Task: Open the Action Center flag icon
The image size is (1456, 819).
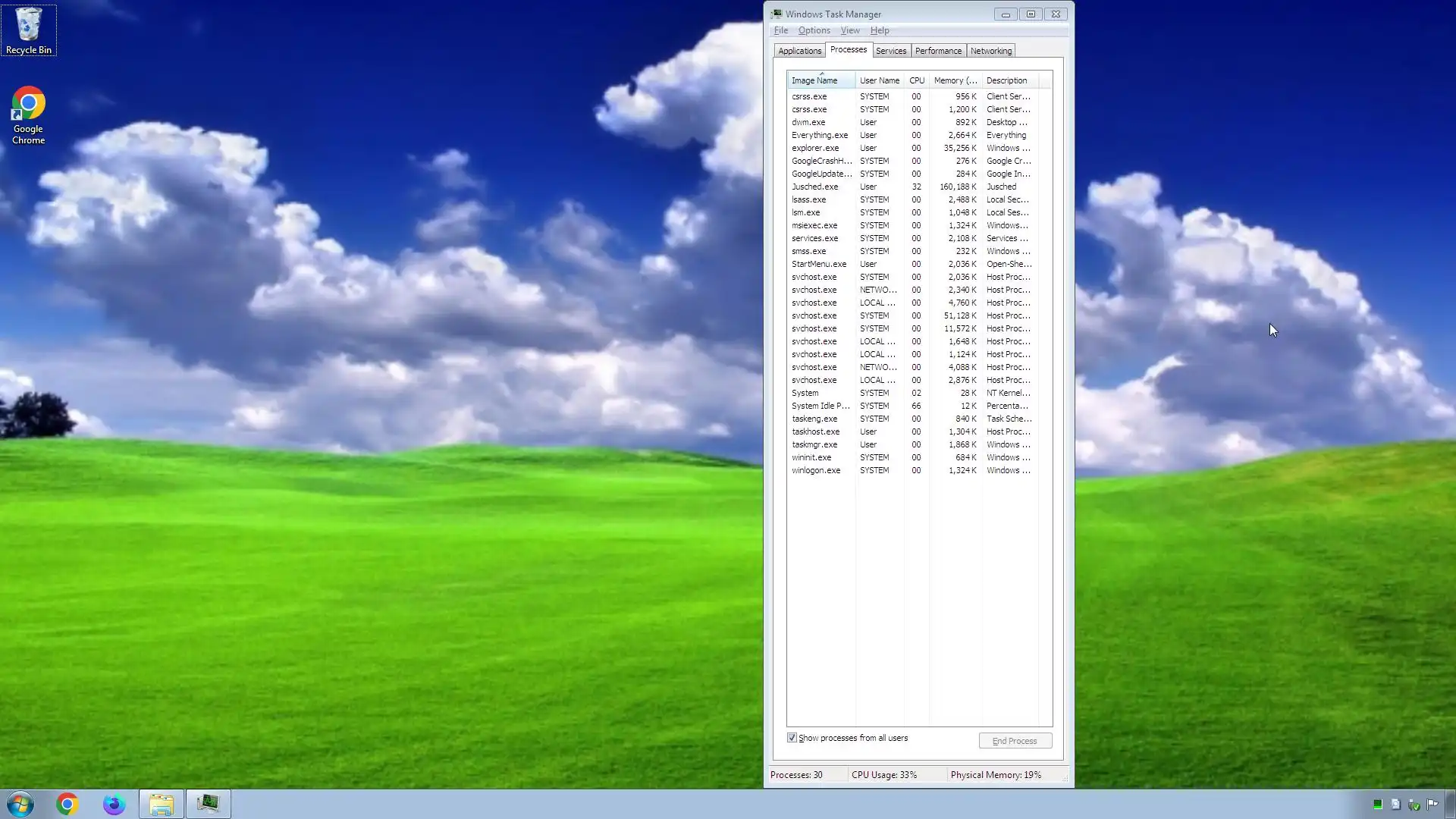Action: (x=1432, y=805)
